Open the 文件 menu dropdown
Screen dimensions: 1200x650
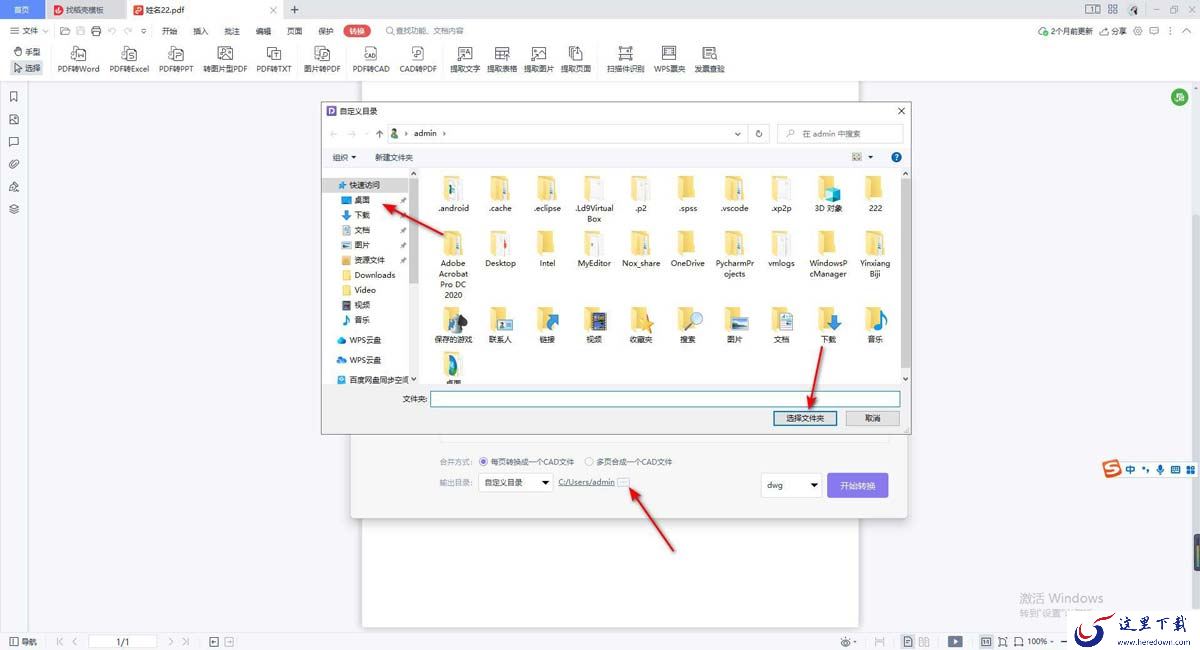(30, 31)
